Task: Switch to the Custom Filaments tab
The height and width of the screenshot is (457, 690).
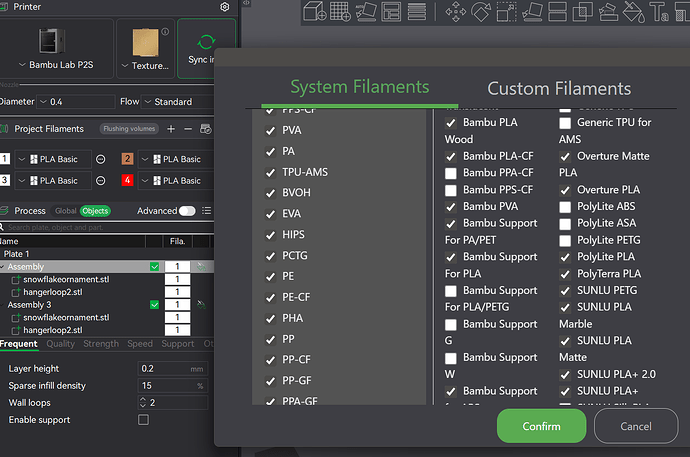Action: tap(559, 89)
